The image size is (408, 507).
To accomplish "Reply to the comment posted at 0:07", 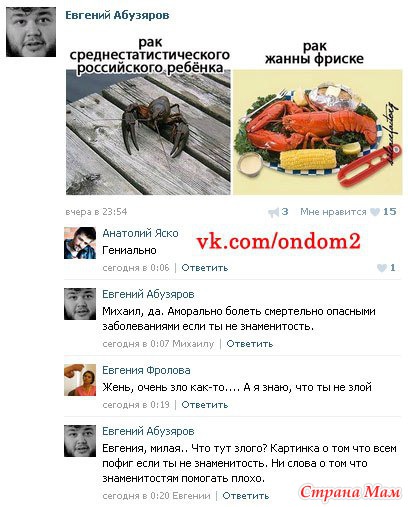I will [x=250, y=344].
